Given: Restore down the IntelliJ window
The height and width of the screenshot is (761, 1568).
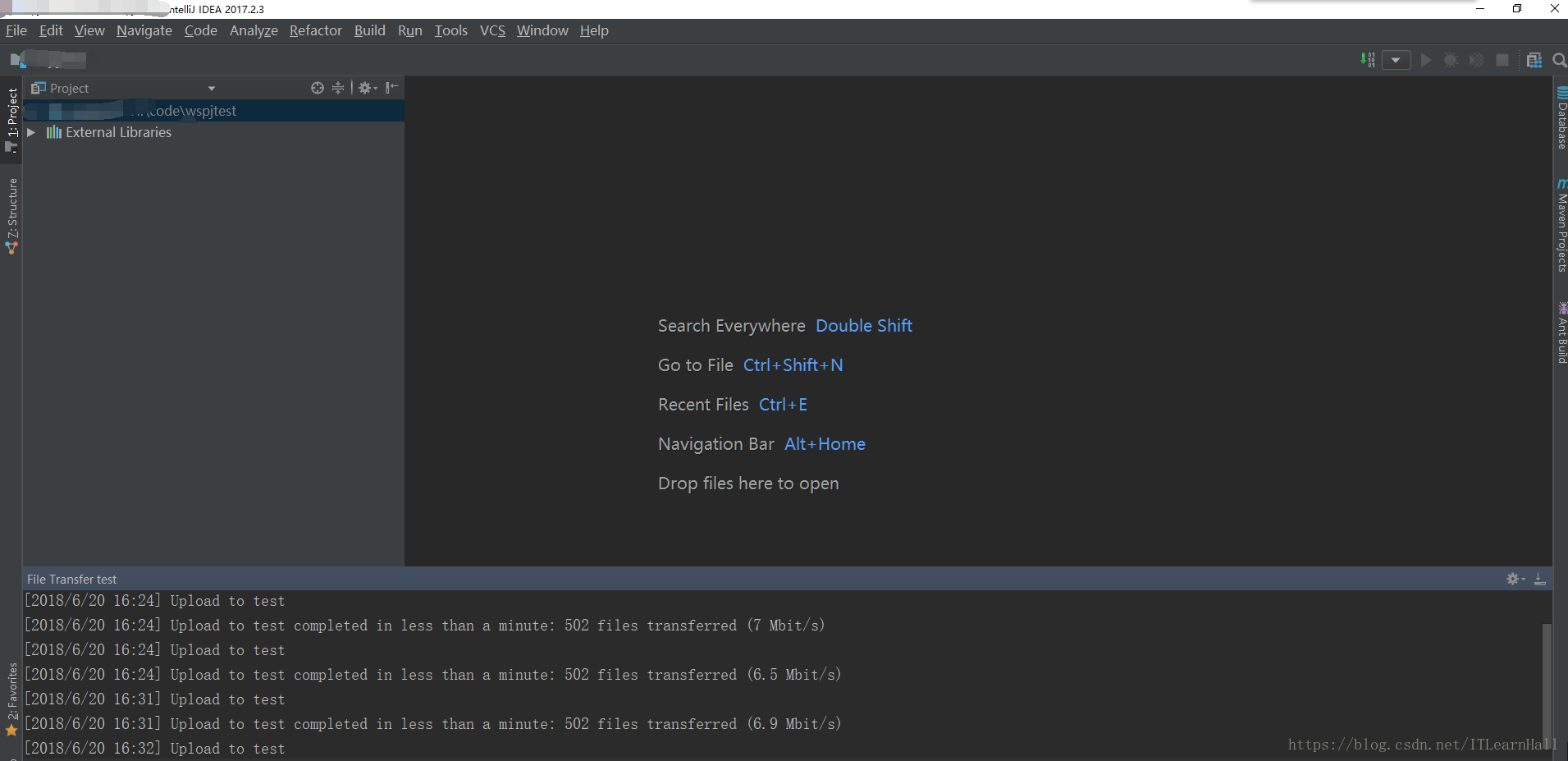Looking at the screenshot, I should [1517, 8].
